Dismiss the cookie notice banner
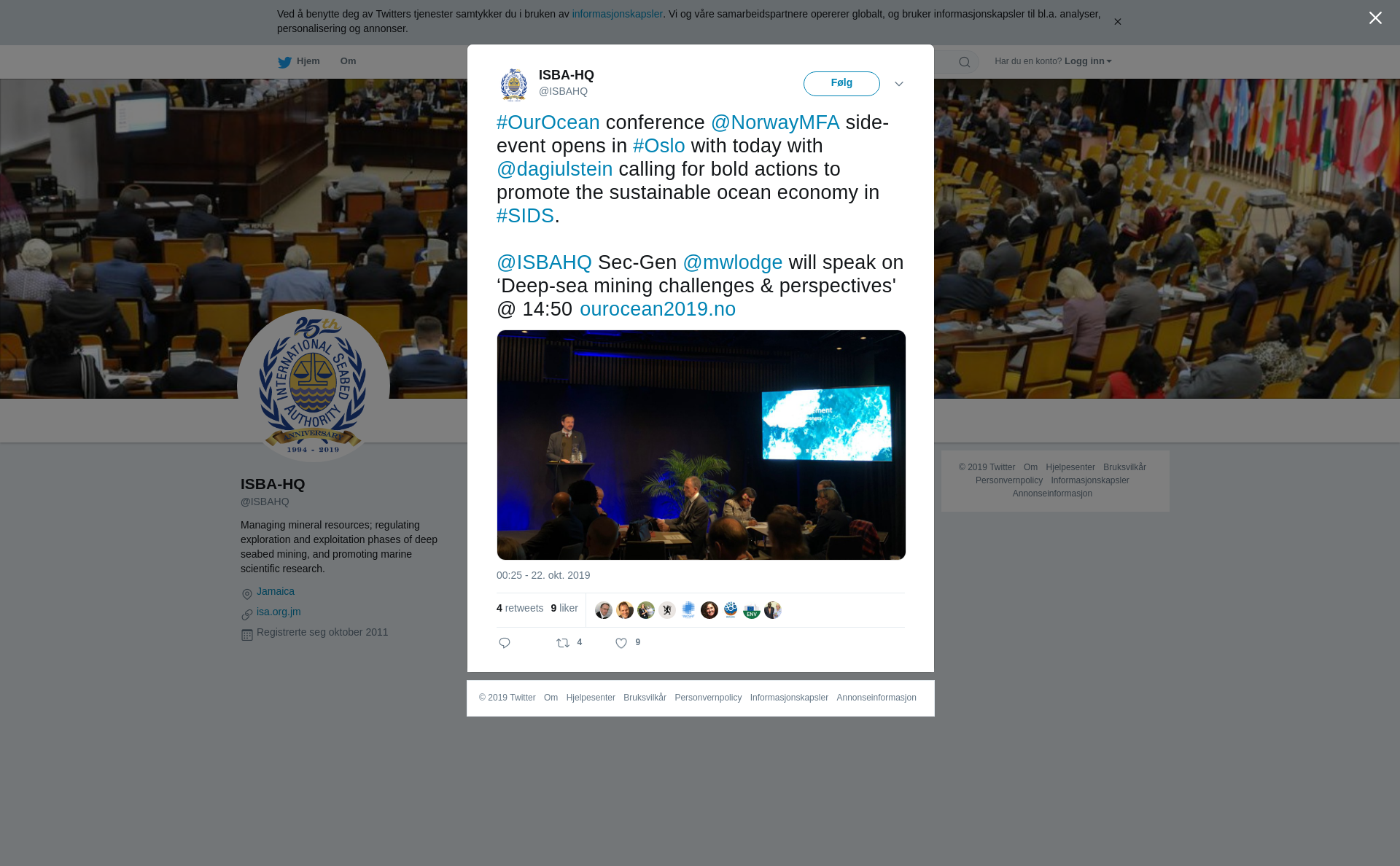The height and width of the screenshot is (866, 1400). pos(1117,22)
